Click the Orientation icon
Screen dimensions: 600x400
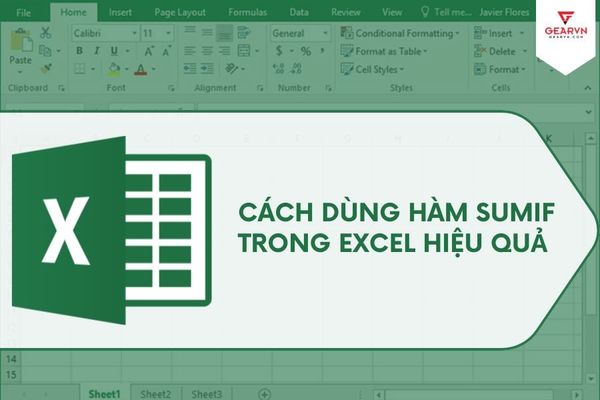(x=231, y=69)
